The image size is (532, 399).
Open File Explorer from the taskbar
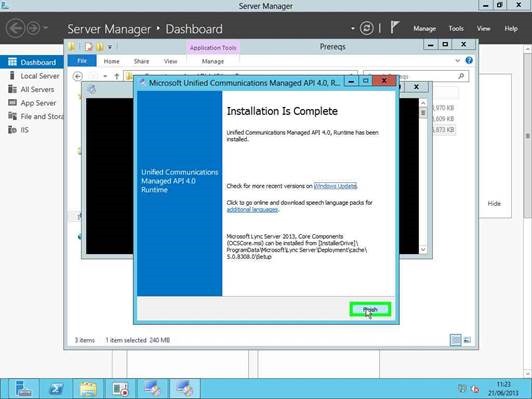pyautogui.click(x=88, y=389)
